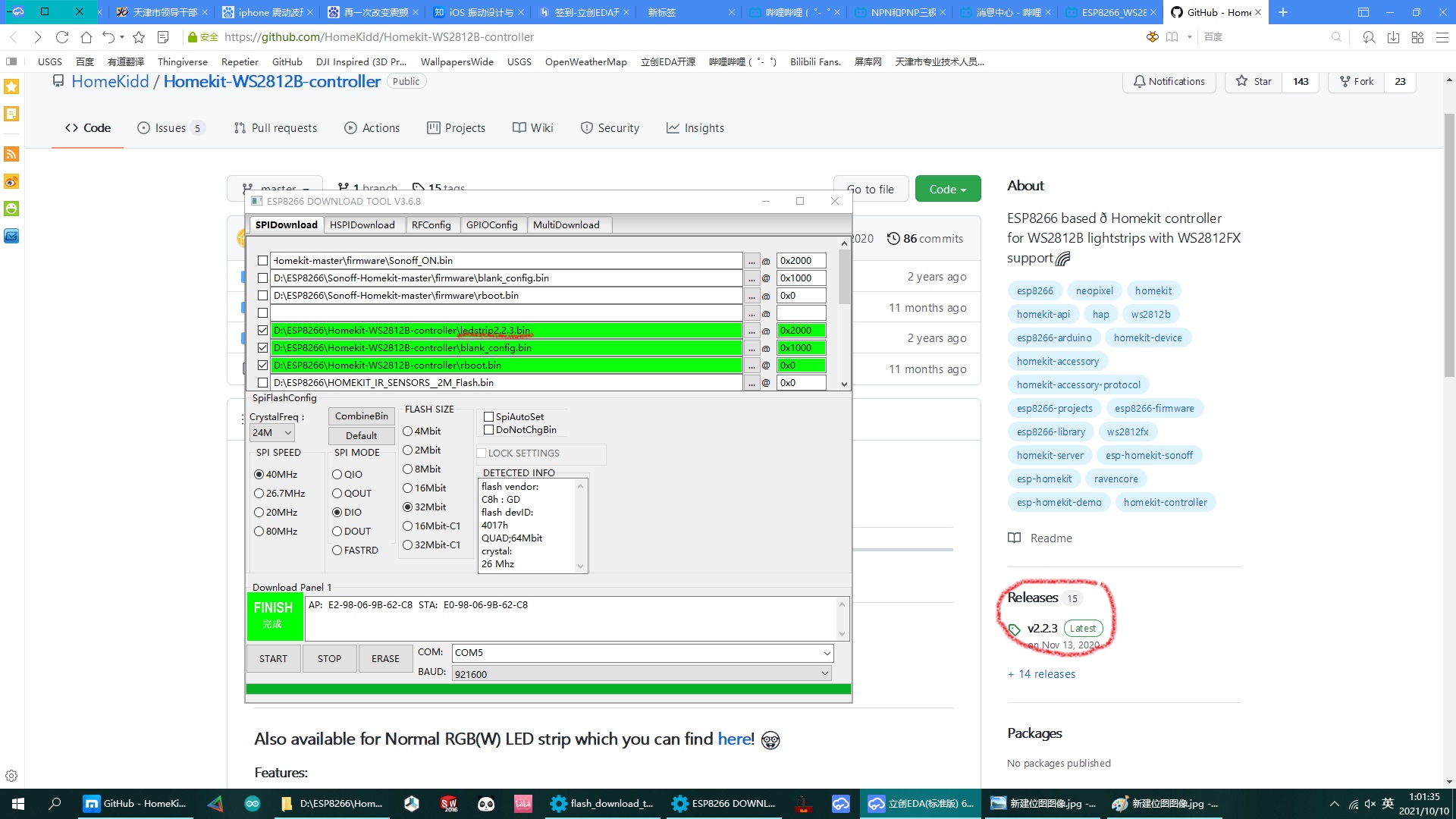Viewport: 1456px width, 819px height.
Task: Open the Issues tab
Action: (171, 128)
